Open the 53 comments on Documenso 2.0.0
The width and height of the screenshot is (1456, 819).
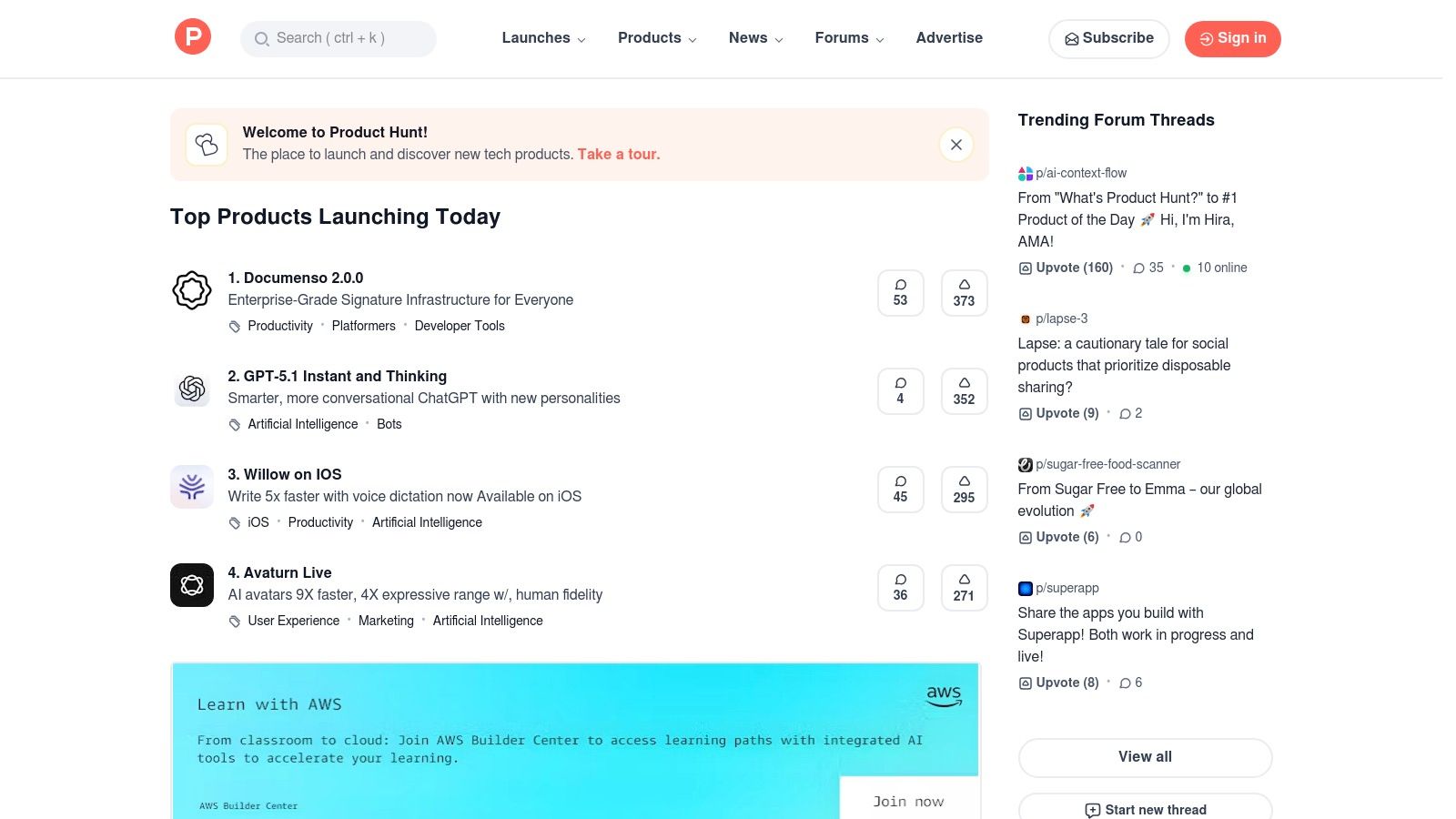[900, 293]
